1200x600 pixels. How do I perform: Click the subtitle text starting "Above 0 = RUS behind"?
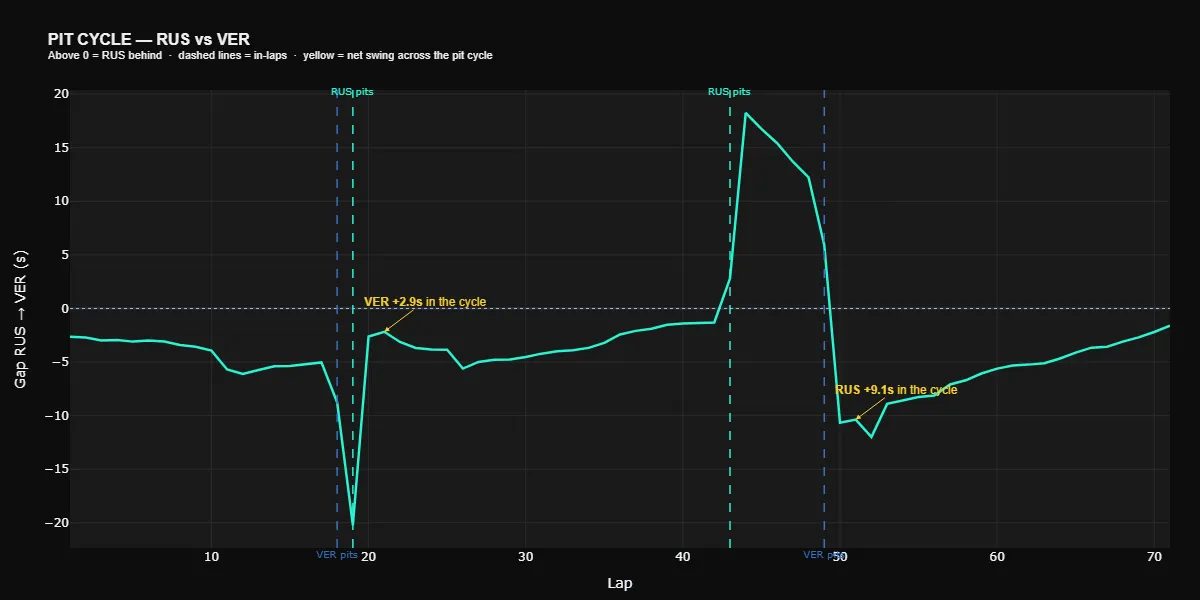click(x=270, y=56)
